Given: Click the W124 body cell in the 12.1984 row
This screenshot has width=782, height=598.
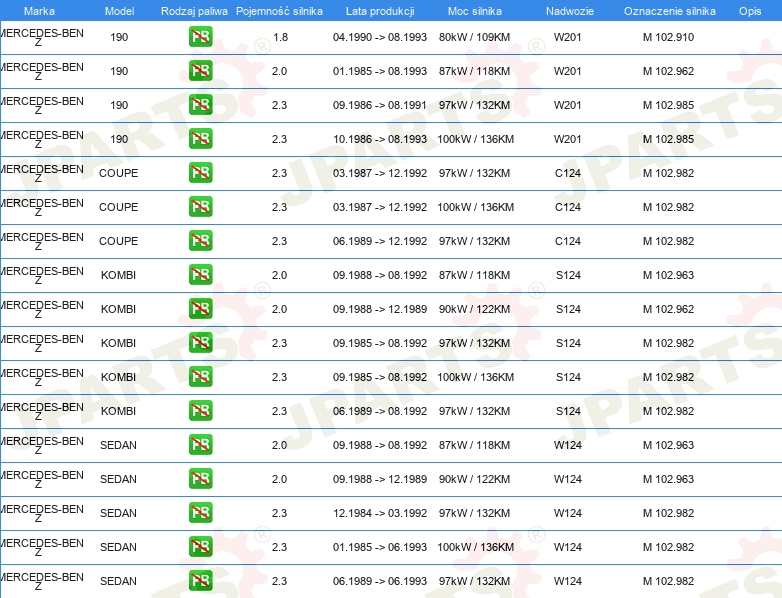Looking at the screenshot, I should (568, 513).
